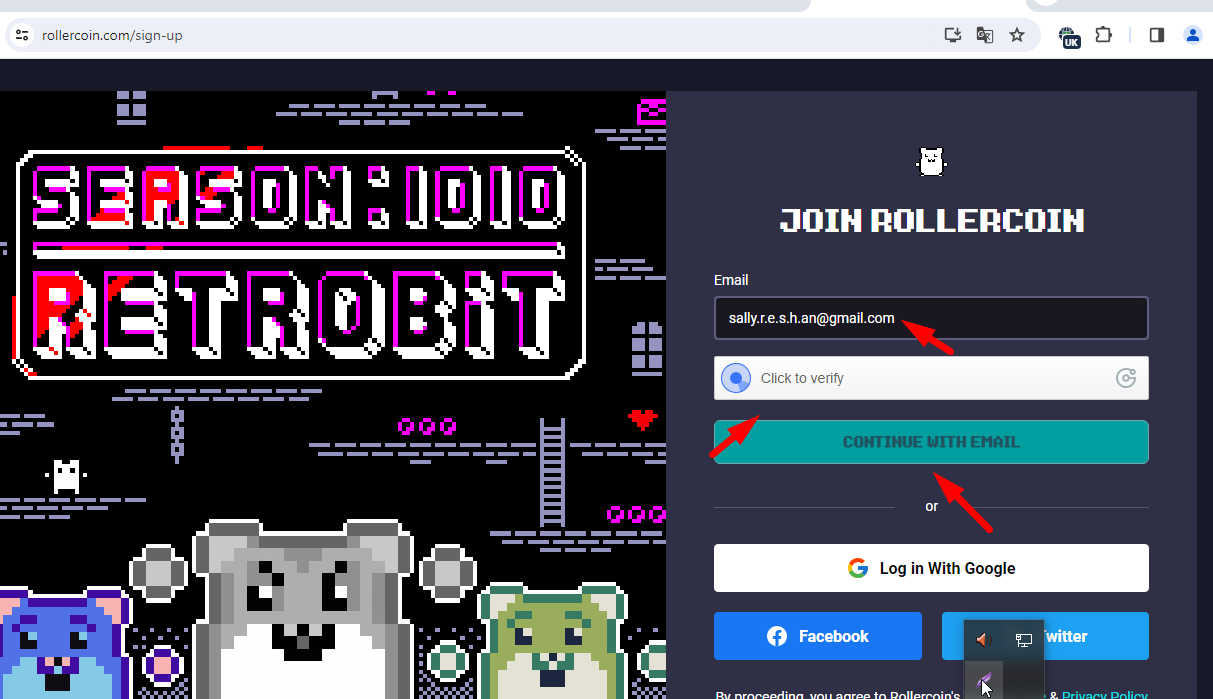Click the GeeTest logo icon in captcha box
Viewport: 1213px width, 699px height.
pos(1126,378)
